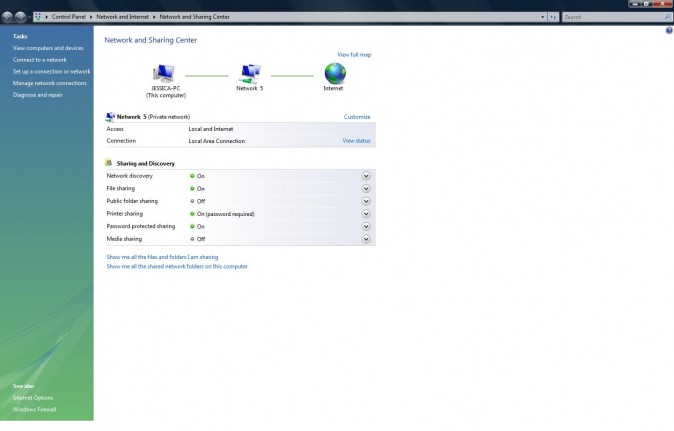Click the Internet globe icon
Viewport: 674px width, 431px height.
[x=334, y=73]
